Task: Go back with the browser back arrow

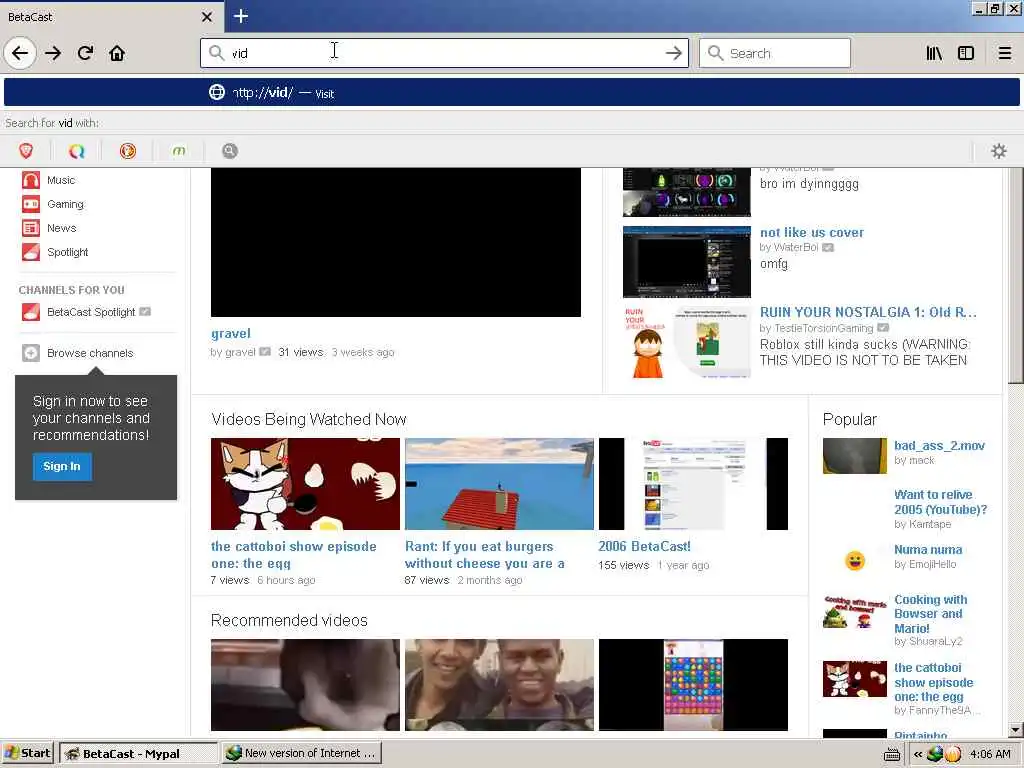Action: tap(20, 53)
